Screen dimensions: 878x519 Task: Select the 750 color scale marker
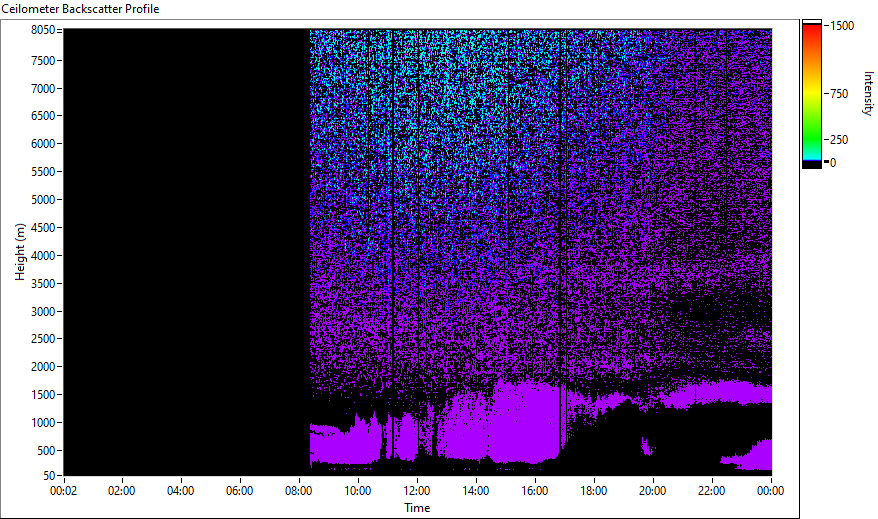[x=839, y=94]
